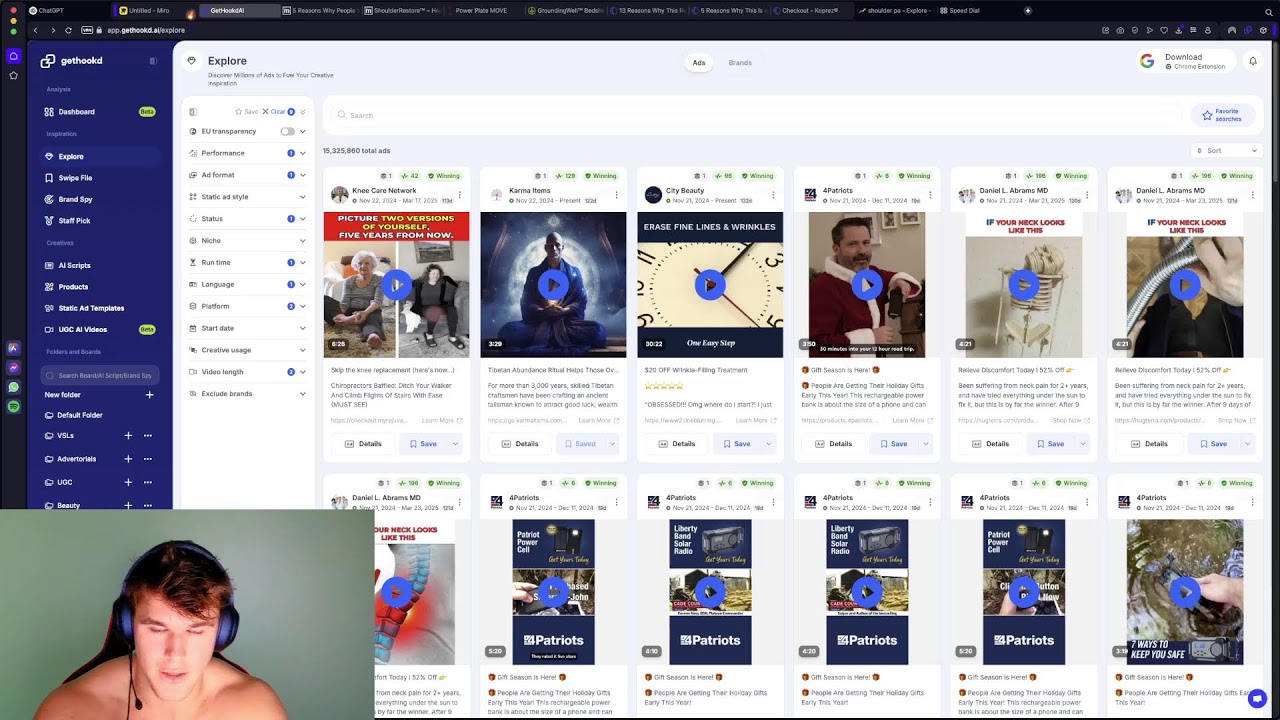Open a new browser tab
This screenshot has width=1280, height=720.
pos(1027,11)
